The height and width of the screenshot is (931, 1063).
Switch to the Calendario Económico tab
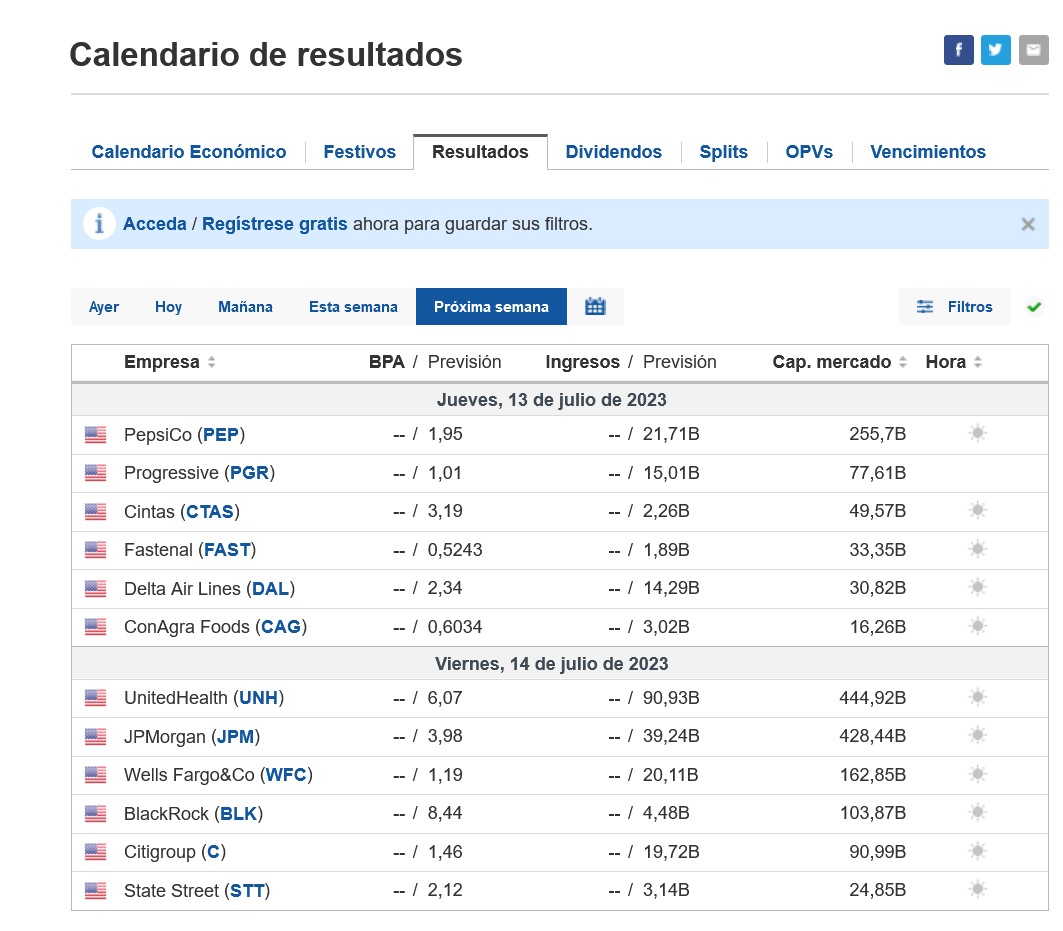pyautogui.click(x=188, y=152)
